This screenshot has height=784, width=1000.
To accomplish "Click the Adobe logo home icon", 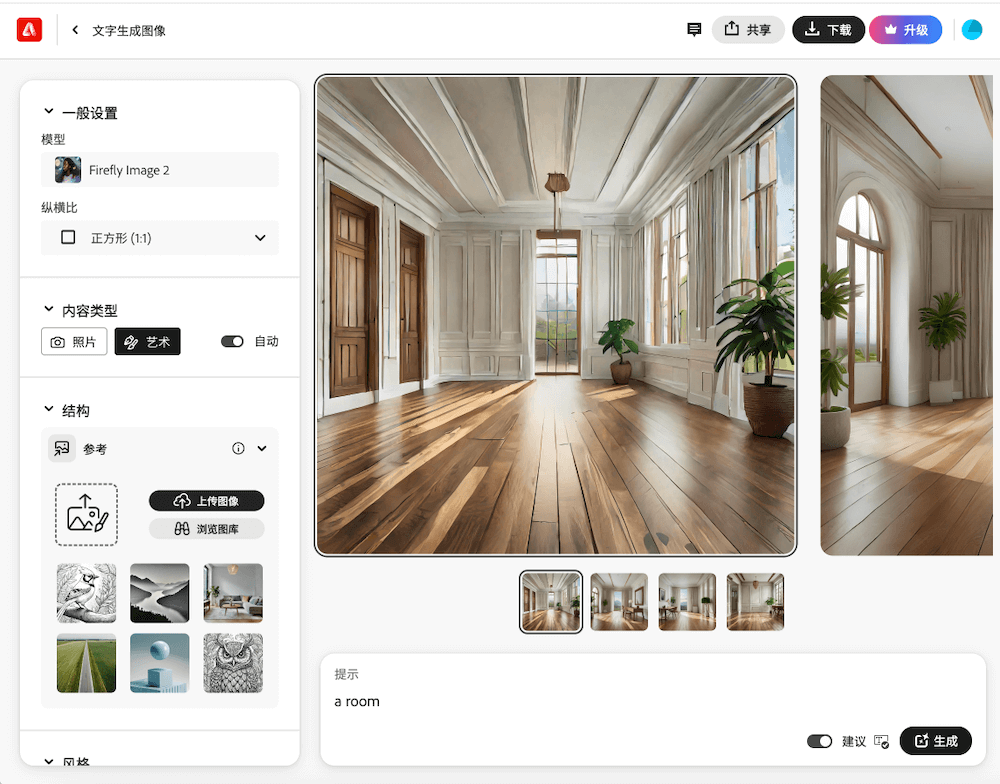I will click(x=29, y=30).
